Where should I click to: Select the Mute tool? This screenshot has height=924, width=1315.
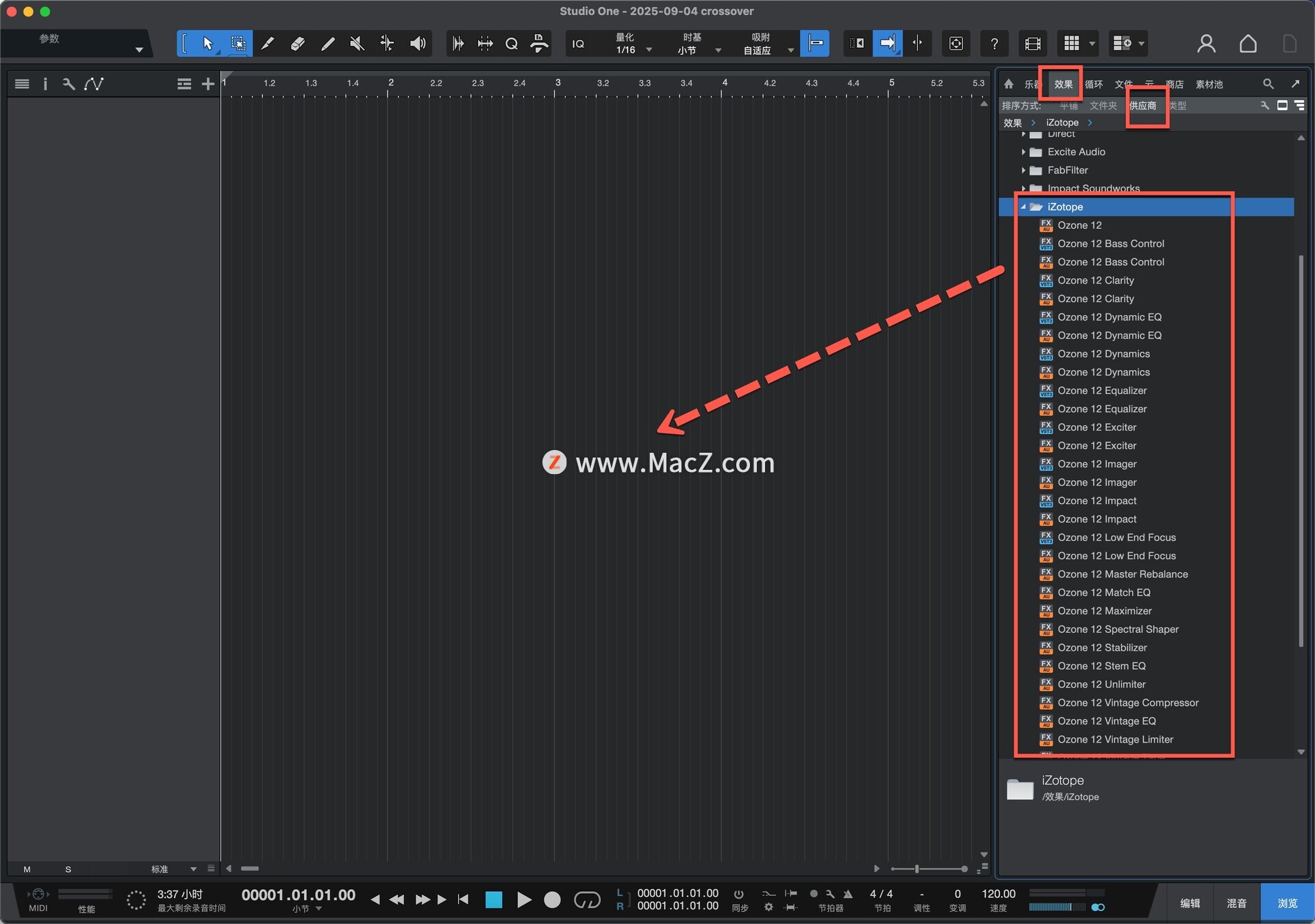tap(357, 44)
